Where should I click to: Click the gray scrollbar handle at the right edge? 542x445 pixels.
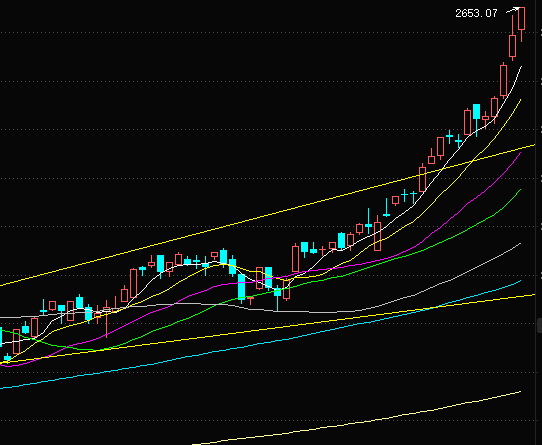click(539, 326)
